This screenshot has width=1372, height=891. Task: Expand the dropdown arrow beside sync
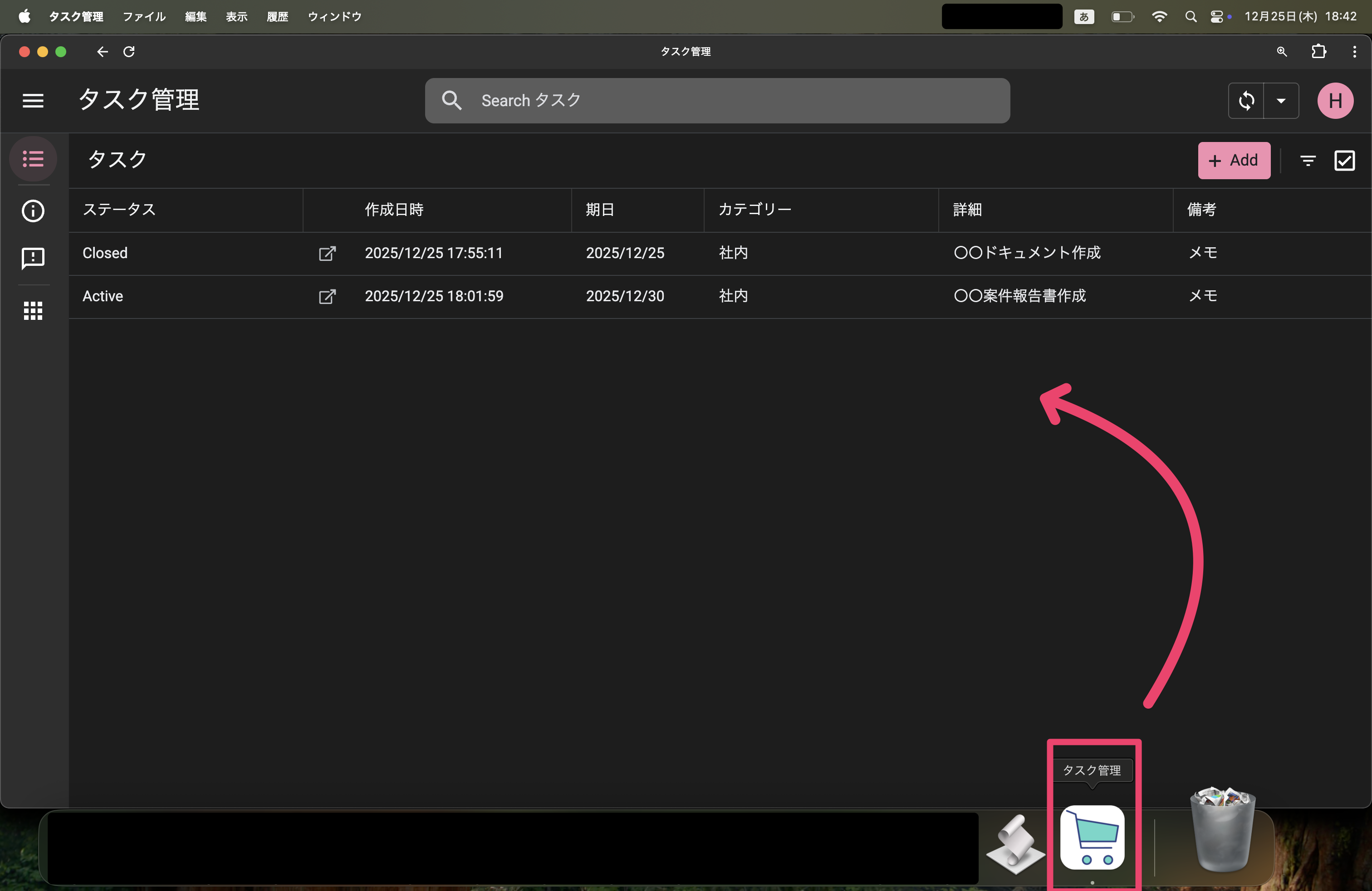1281,101
